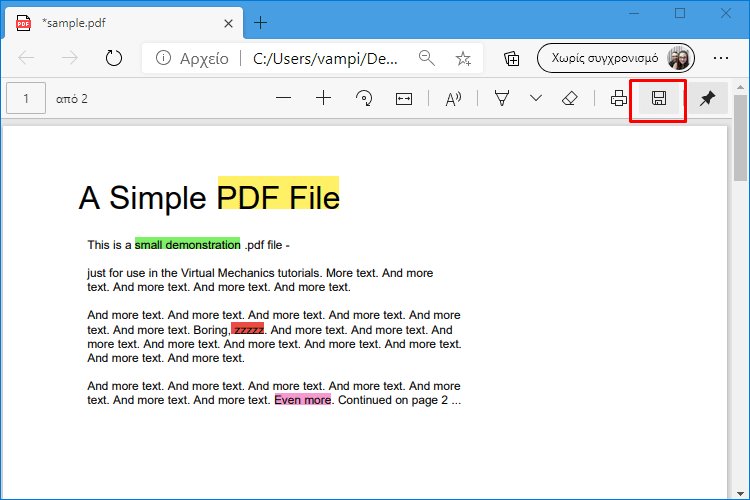This screenshot has height=500, width=750.
Task: Start Read Aloud for the PDF
Action: point(453,99)
